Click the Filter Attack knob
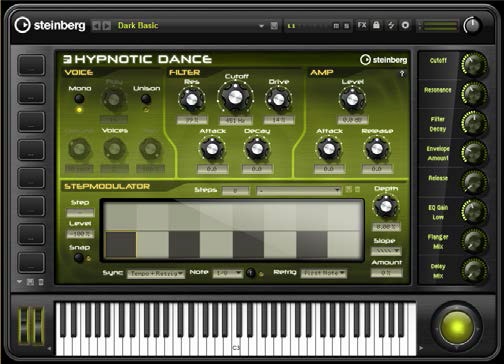Screen dimensions: 504x364 click(212, 149)
